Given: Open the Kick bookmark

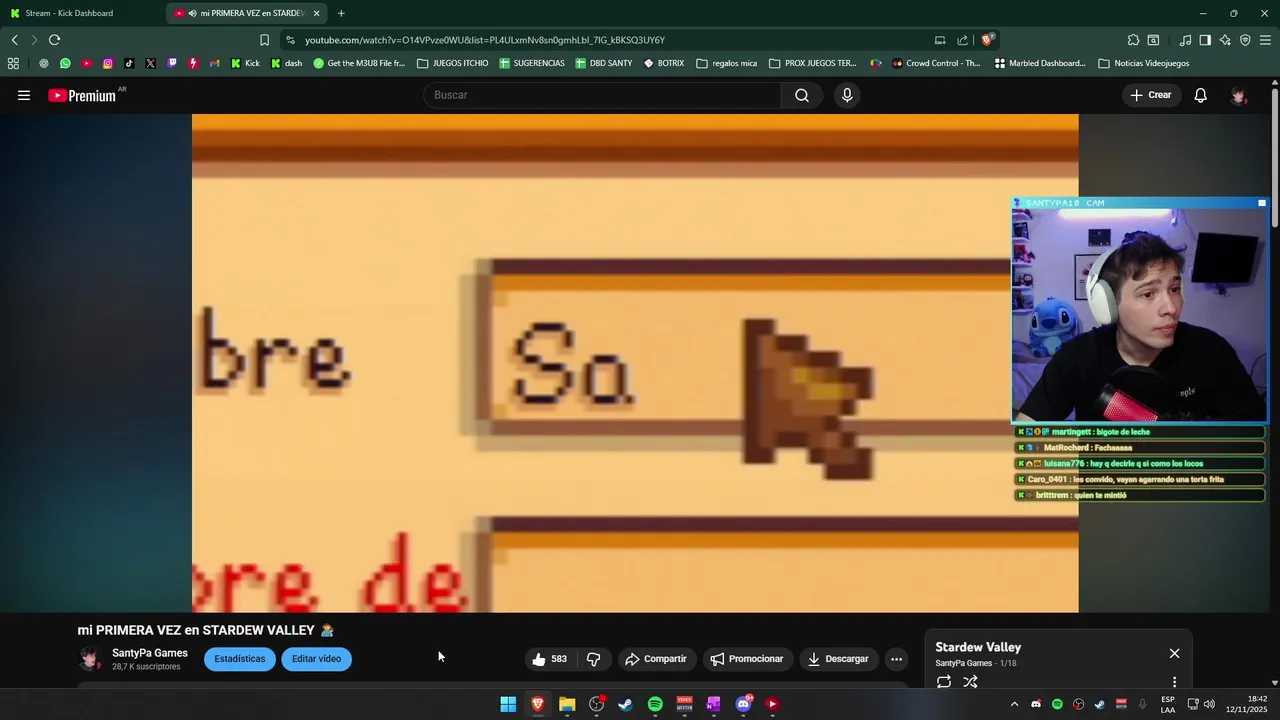Looking at the screenshot, I should click(x=245, y=63).
